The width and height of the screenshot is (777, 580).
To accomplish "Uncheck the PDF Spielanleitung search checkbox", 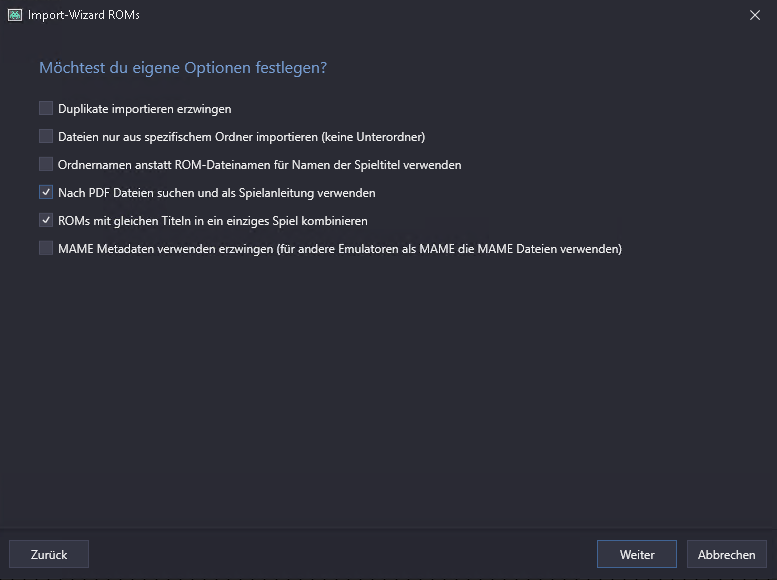I will tap(46, 192).
